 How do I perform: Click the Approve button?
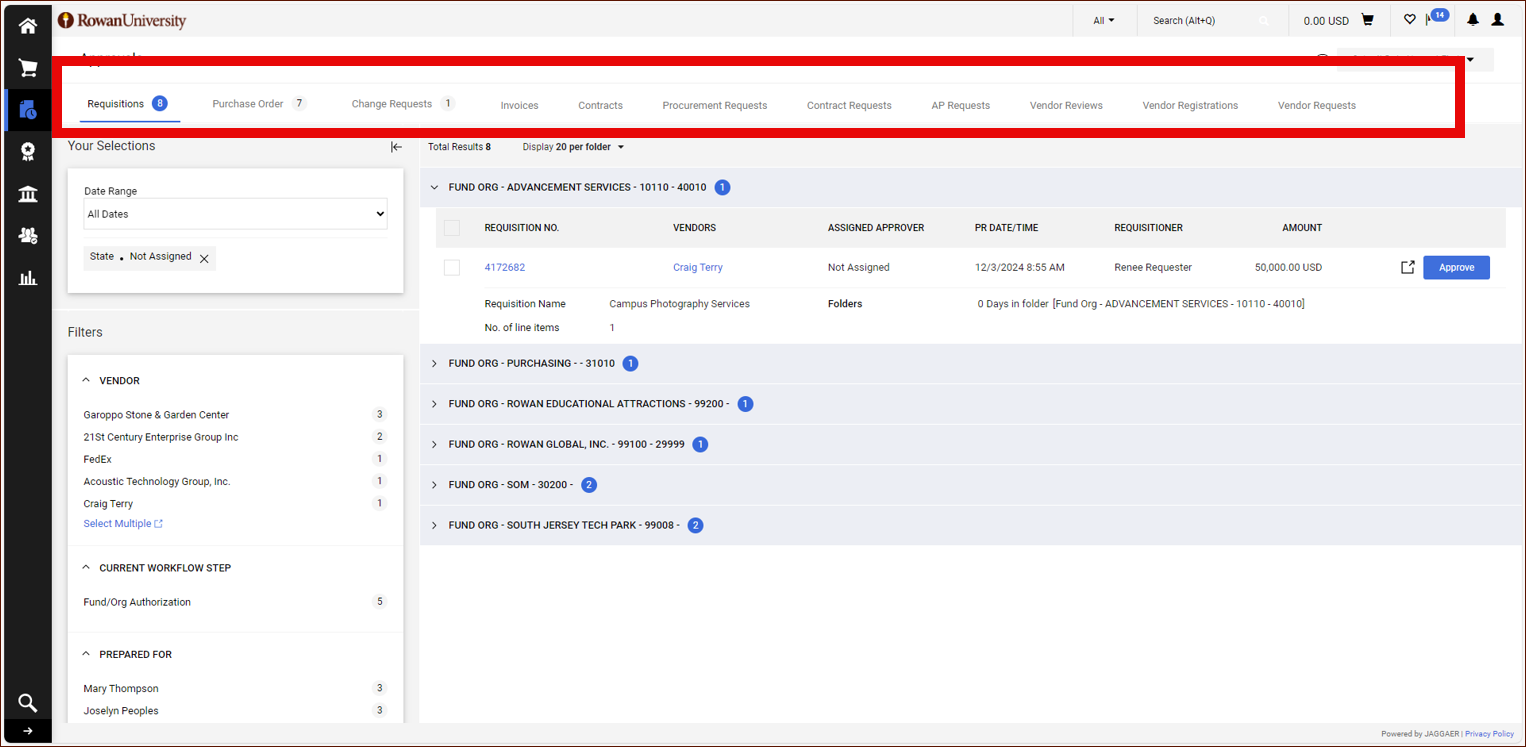point(1456,267)
